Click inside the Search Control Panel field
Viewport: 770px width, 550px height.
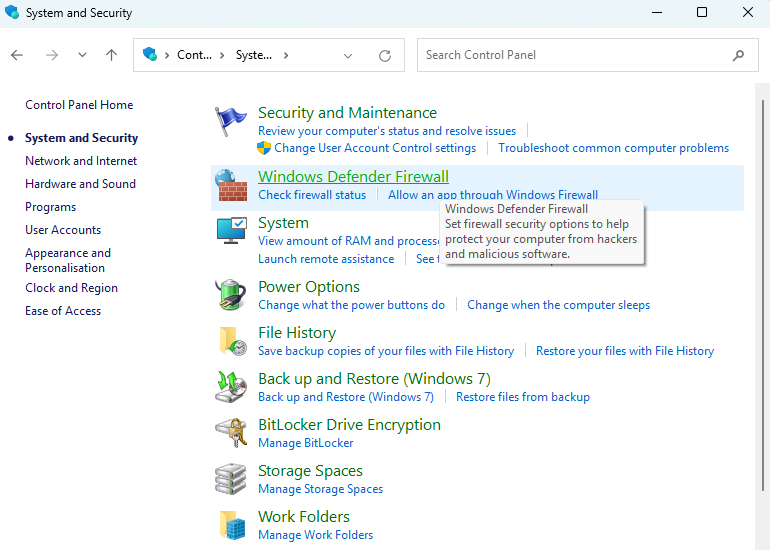(575, 55)
